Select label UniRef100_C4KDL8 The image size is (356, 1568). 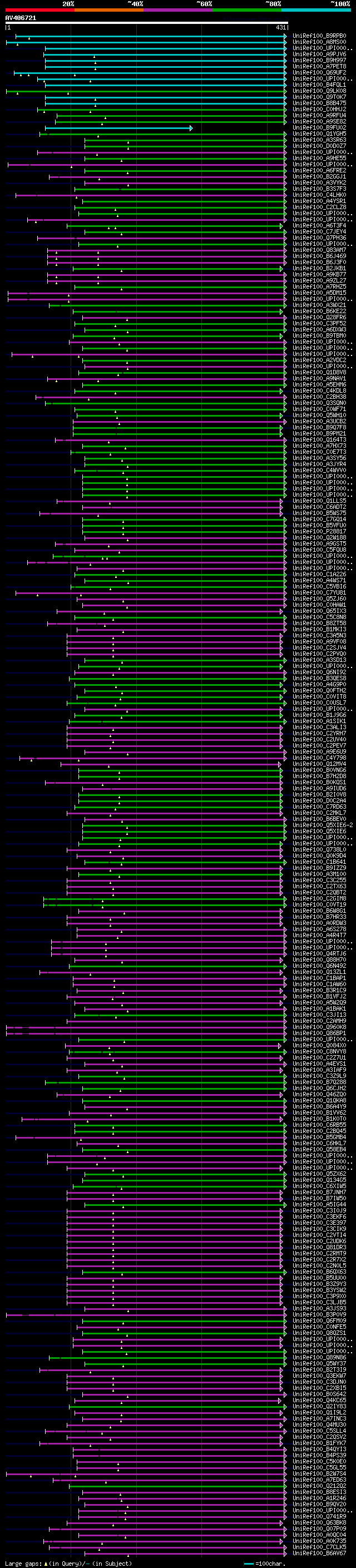point(319,391)
